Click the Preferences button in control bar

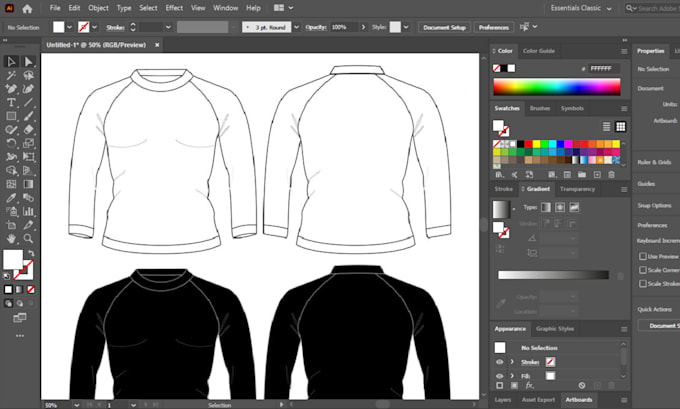494,27
